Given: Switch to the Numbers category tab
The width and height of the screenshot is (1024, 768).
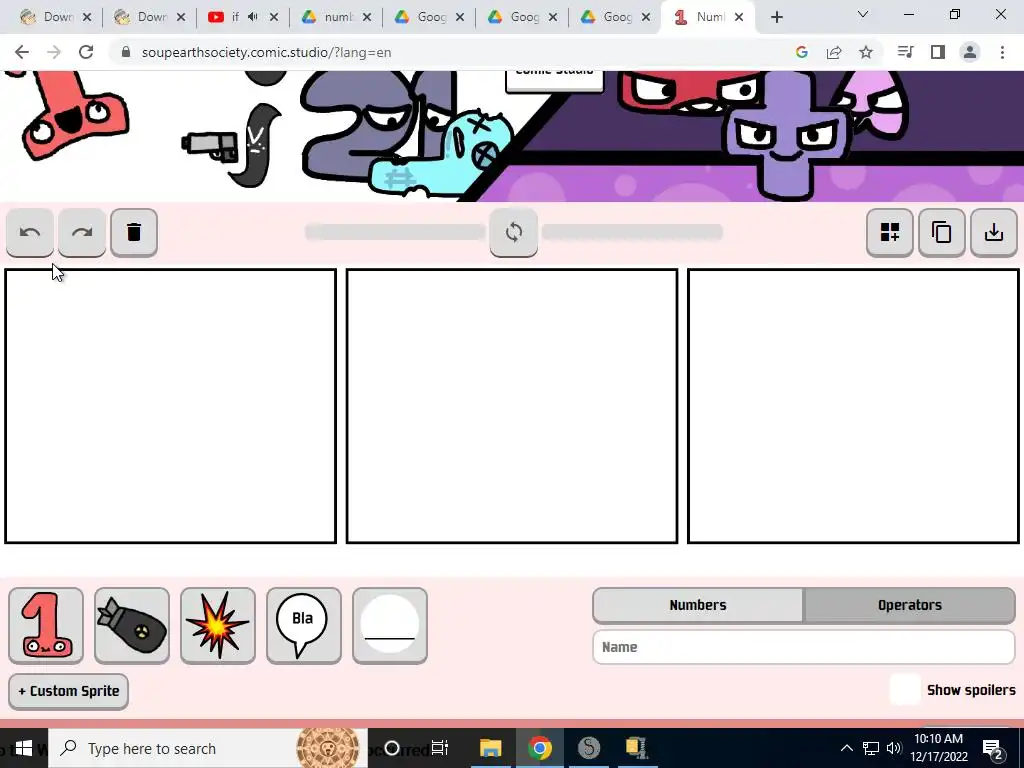Looking at the screenshot, I should coord(697,605).
